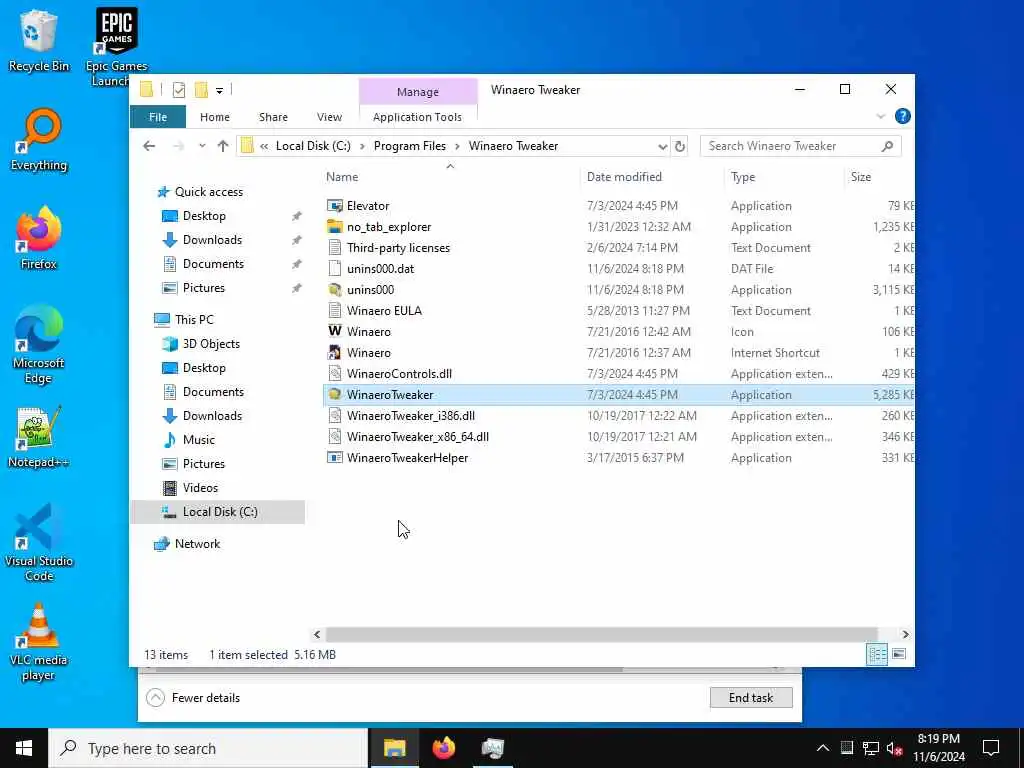Click the horizontal scrollbar right arrow
The height and width of the screenshot is (768, 1024).
tap(905, 634)
